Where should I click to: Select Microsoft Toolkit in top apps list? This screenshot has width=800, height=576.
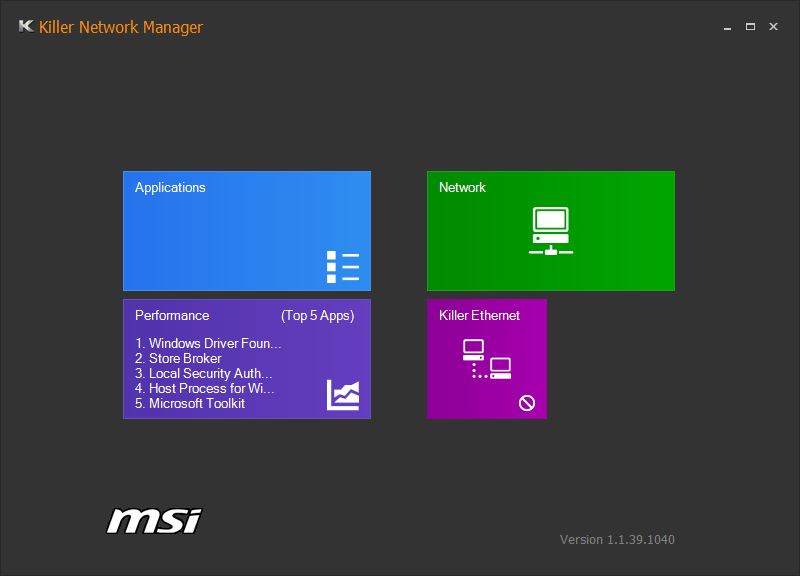click(190, 403)
